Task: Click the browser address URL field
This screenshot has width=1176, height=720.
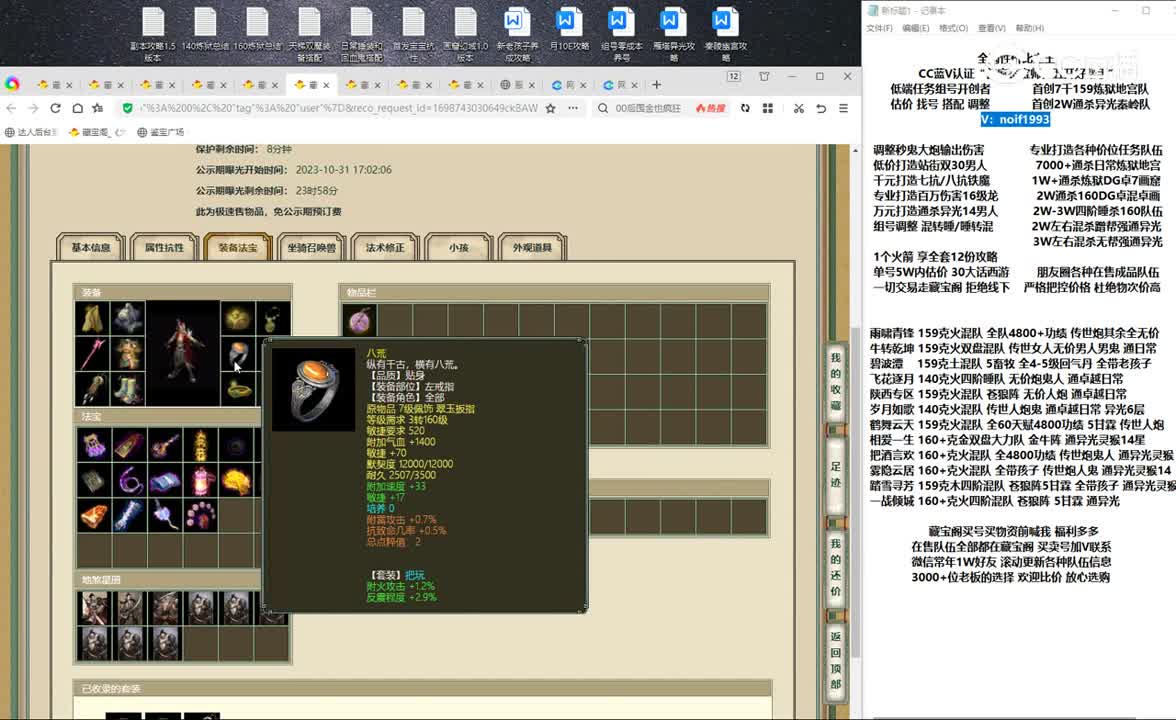Action: pyautogui.click(x=339, y=108)
